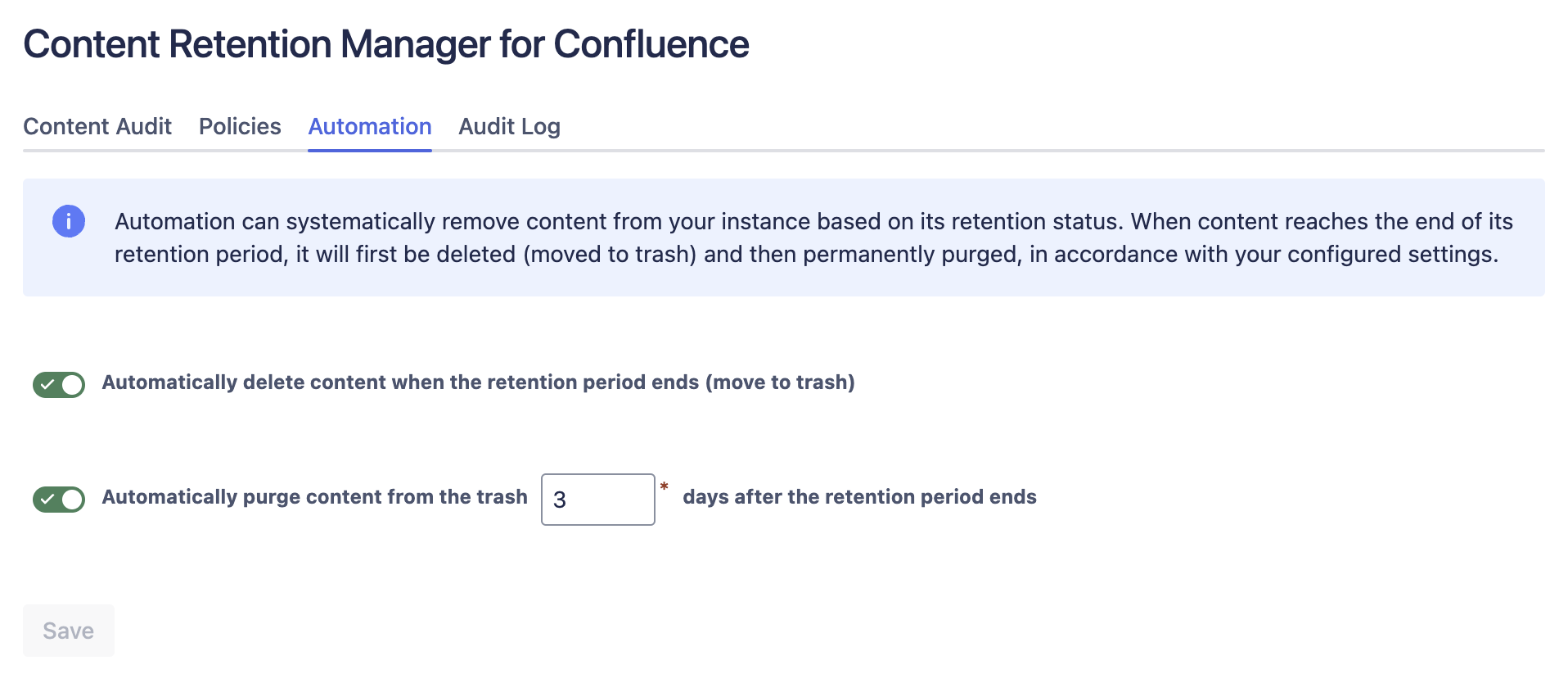Disable automatic delete content toggle

point(59,384)
